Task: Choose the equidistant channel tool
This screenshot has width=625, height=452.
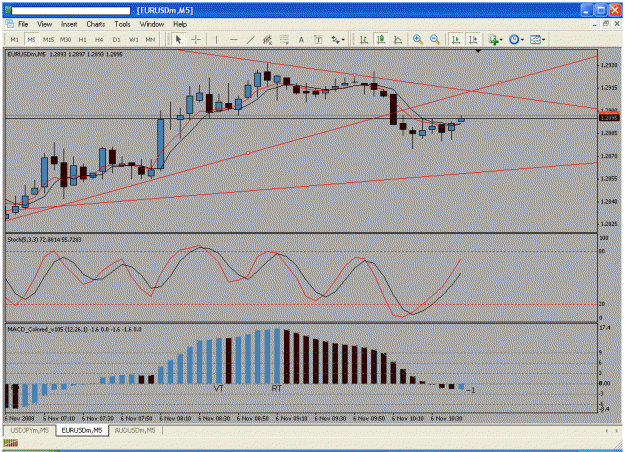Action: 267,39
